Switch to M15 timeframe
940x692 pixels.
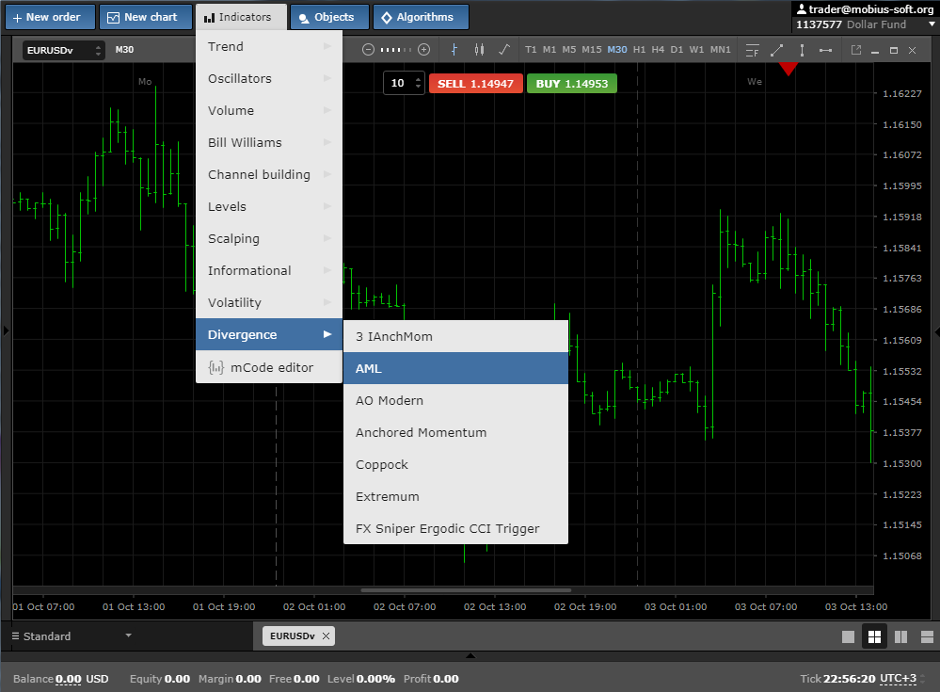pyautogui.click(x=591, y=50)
